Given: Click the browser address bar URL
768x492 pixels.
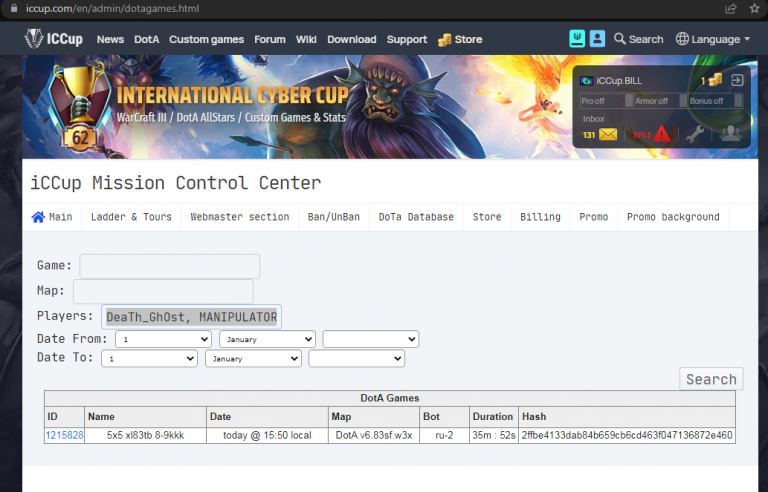Looking at the screenshot, I should 113,8.
